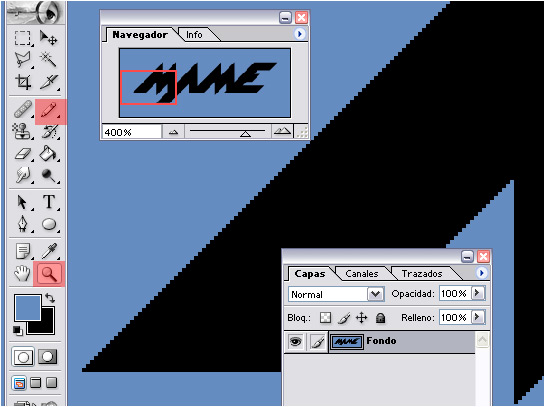Screen dimensions: 545x407
Task: Select the Path Selection arrow tool
Action: pyautogui.click(x=23, y=202)
